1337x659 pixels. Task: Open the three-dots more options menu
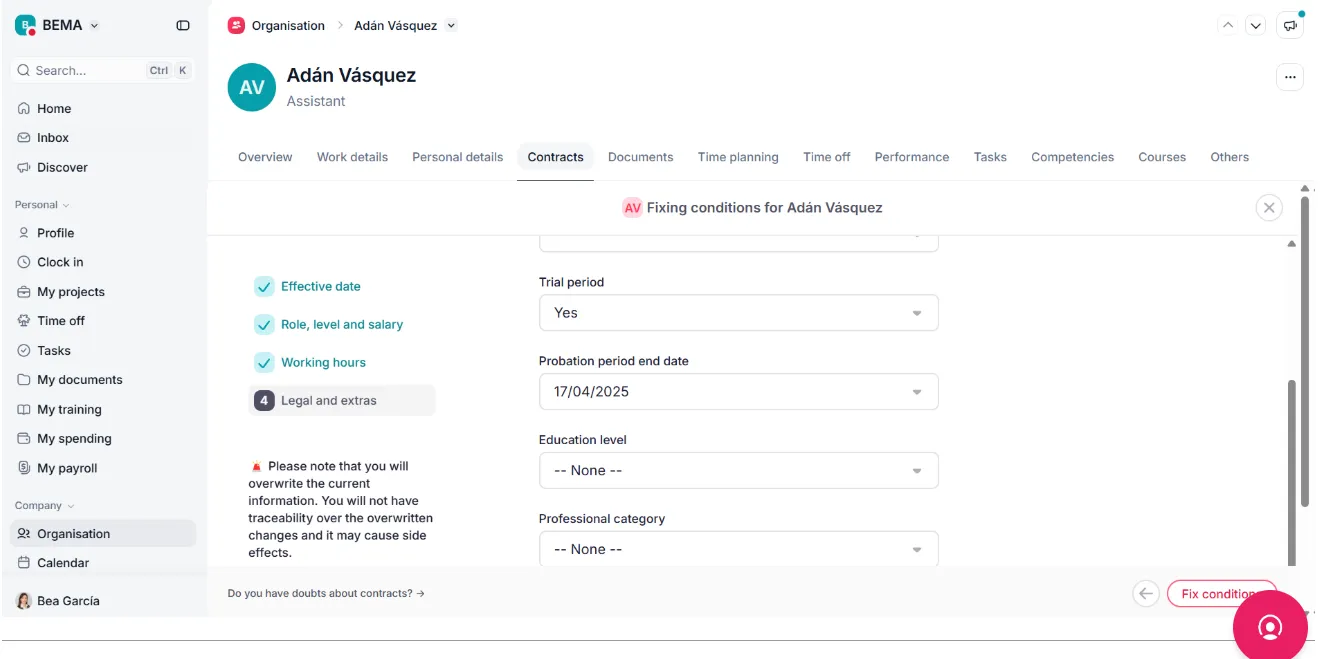[x=1290, y=77]
